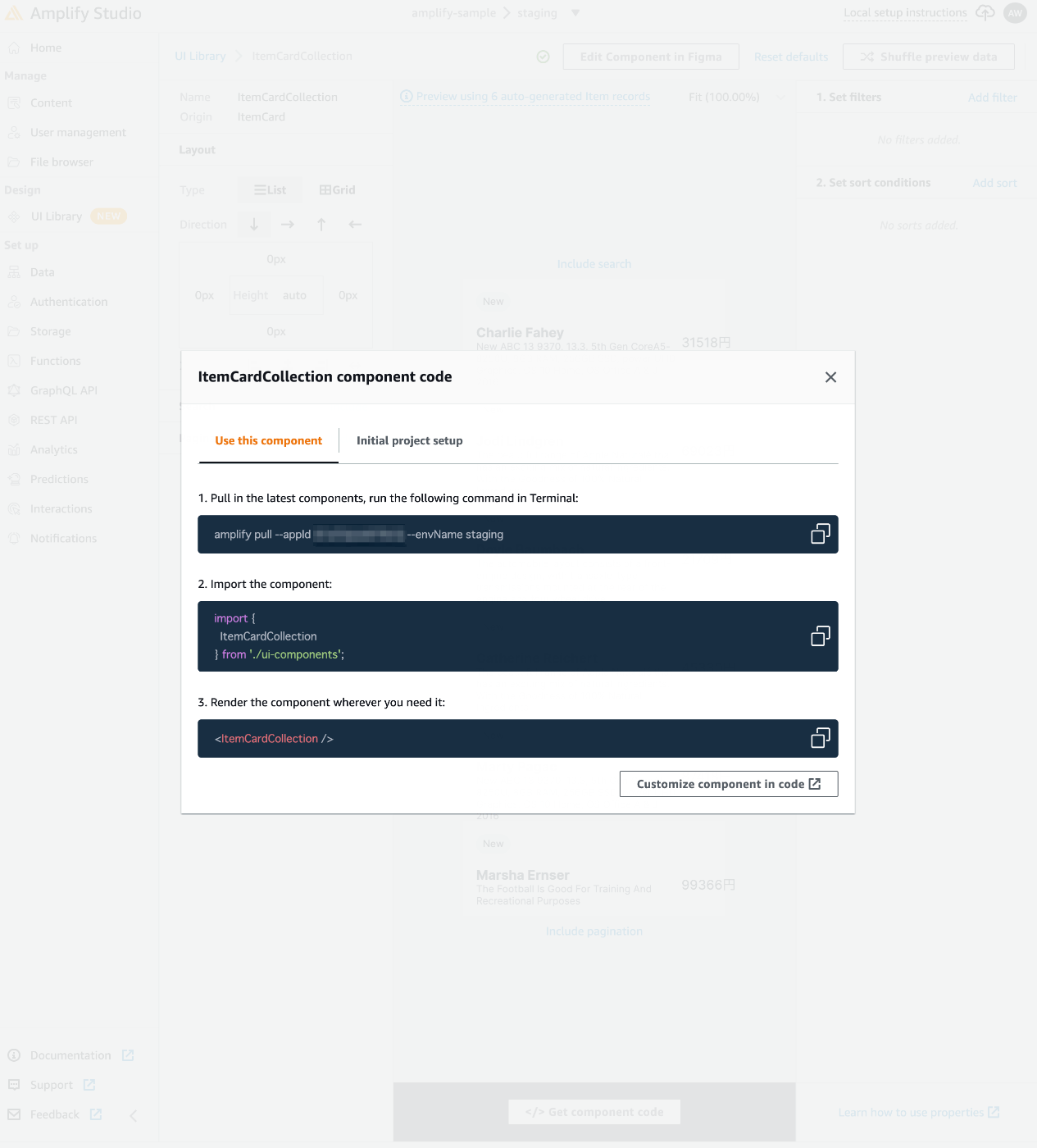Go to User management
The width and height of the screenshot is (1037, 1148).
pos(78,133)
